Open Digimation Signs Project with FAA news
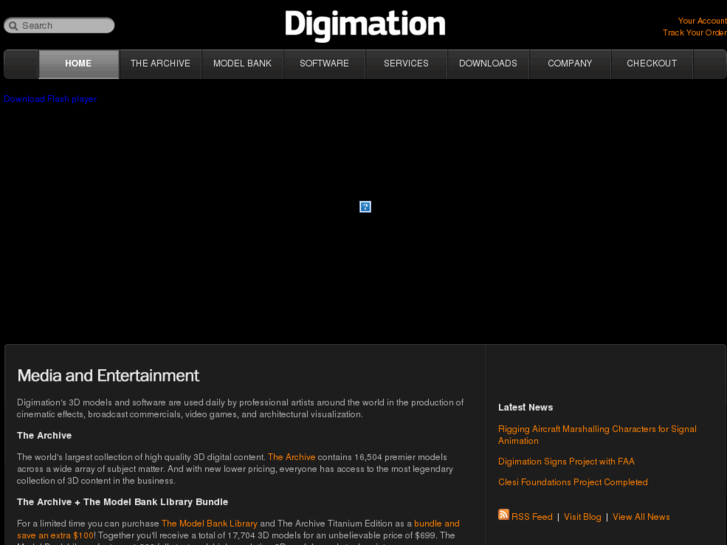Image resolution: width=727 pixels, height=545 pixels. pyautogui.click(x=566, y=462)
